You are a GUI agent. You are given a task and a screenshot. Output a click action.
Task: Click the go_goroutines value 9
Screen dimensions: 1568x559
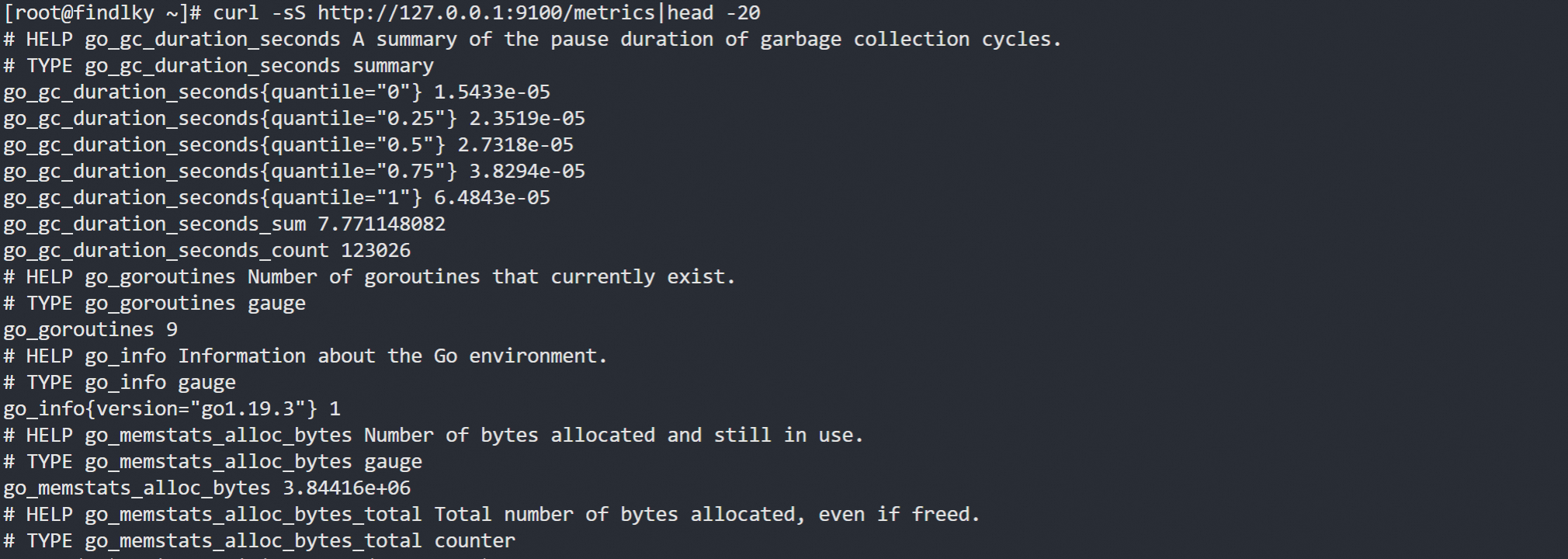click(172, 330)
